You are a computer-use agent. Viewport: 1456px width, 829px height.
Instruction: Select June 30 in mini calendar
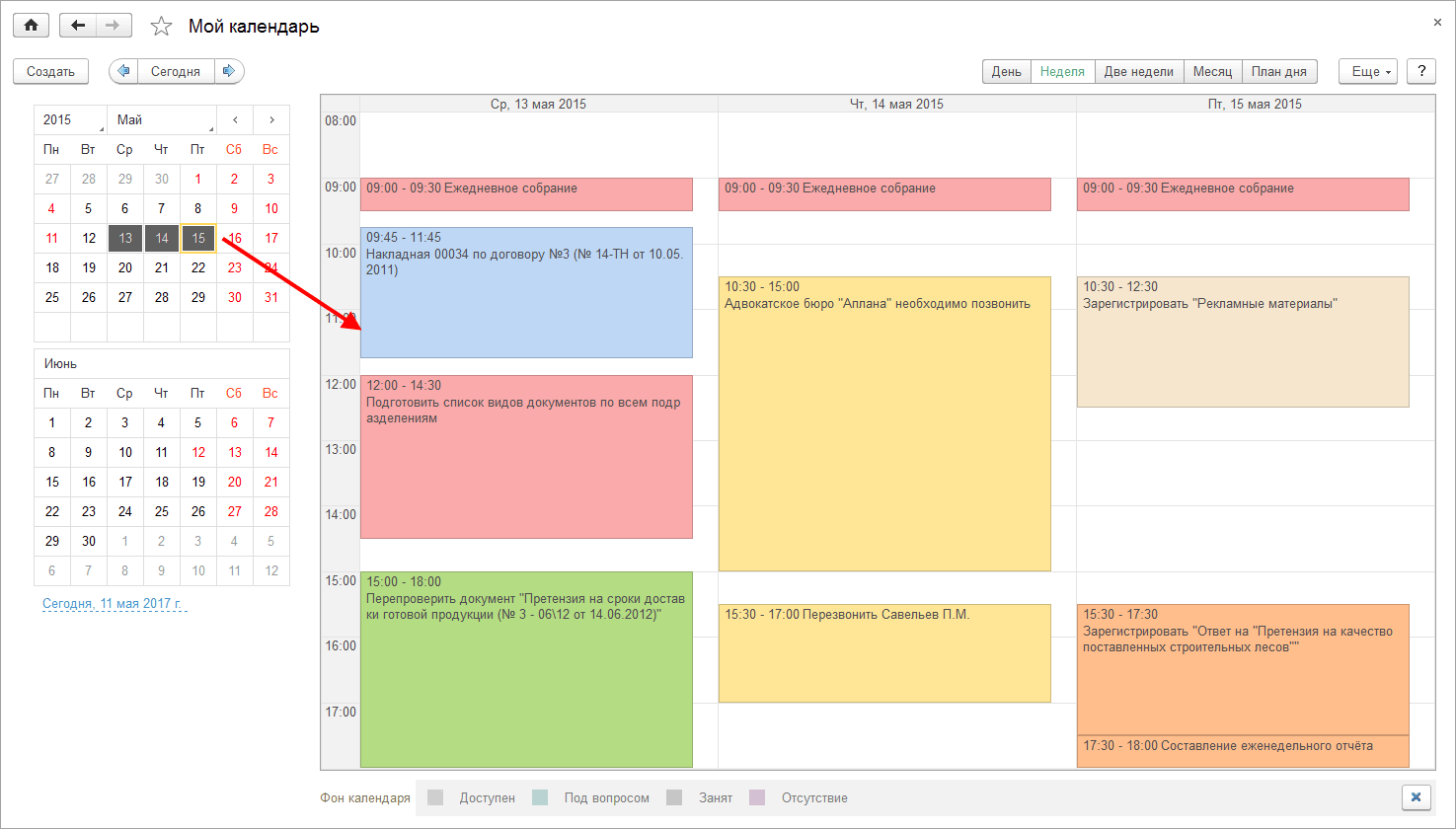(89, 541)
